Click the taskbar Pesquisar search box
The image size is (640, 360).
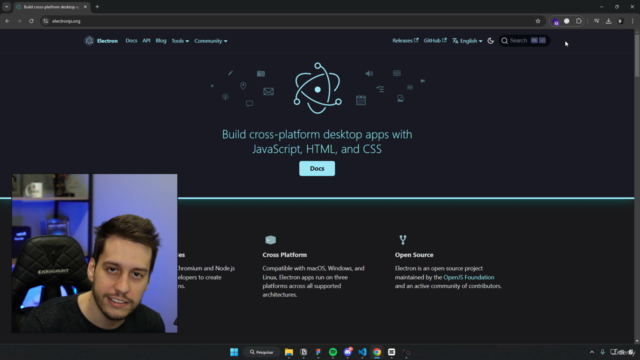(x=262, y=352)
